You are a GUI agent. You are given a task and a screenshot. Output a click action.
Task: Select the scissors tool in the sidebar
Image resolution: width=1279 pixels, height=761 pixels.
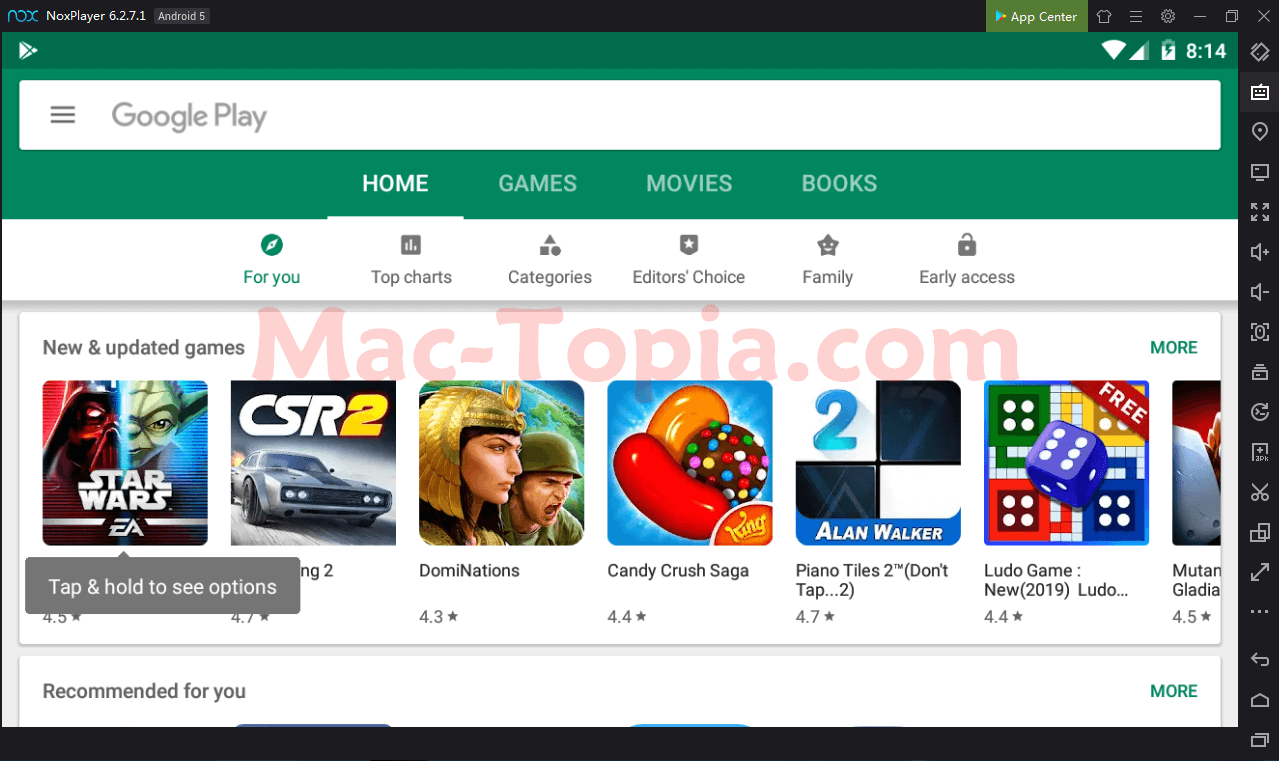(1260, 492)
